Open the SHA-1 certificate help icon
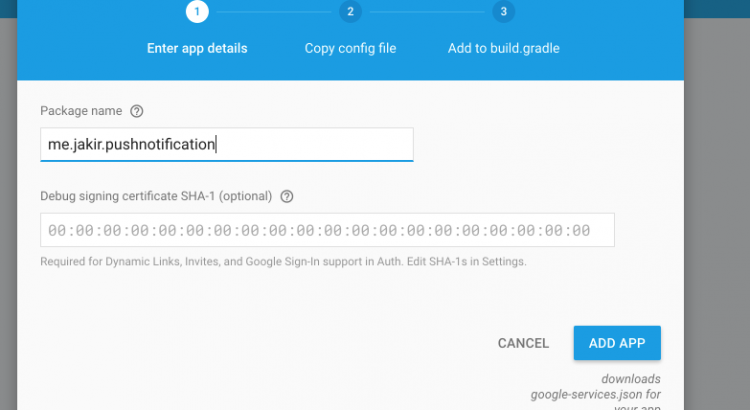Screen dimensions: 750x410 click(x=287, y=197)
